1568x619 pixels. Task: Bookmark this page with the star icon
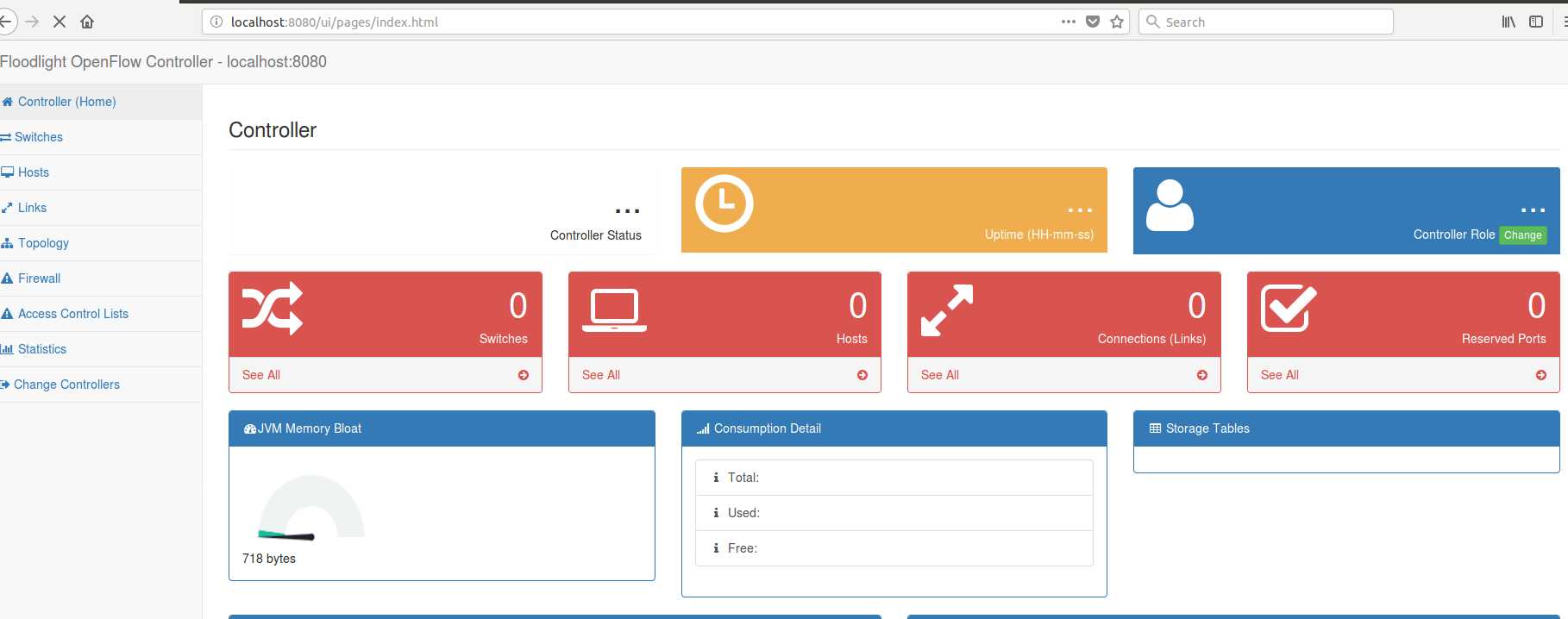1117,22
